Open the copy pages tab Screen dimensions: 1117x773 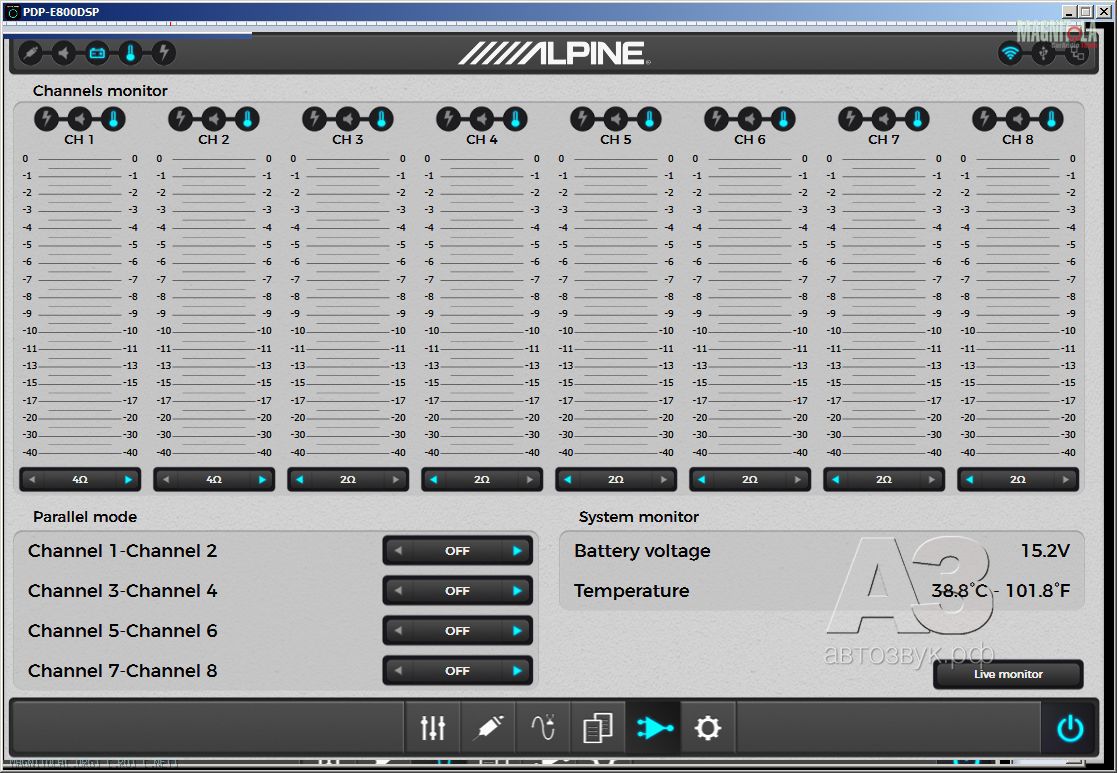tap(598, 727)
